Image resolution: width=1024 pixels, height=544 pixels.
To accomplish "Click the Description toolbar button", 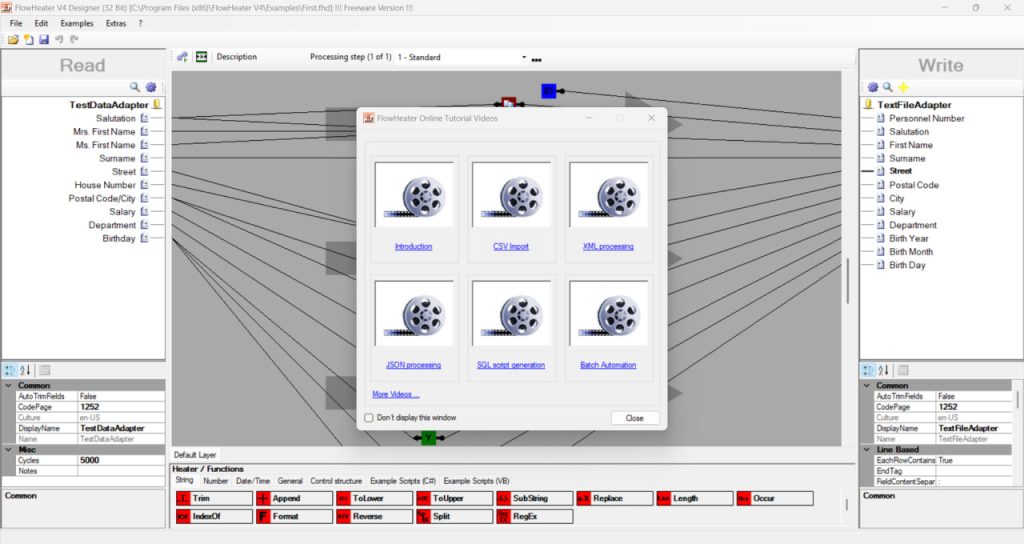I will (x=236, y=57).
